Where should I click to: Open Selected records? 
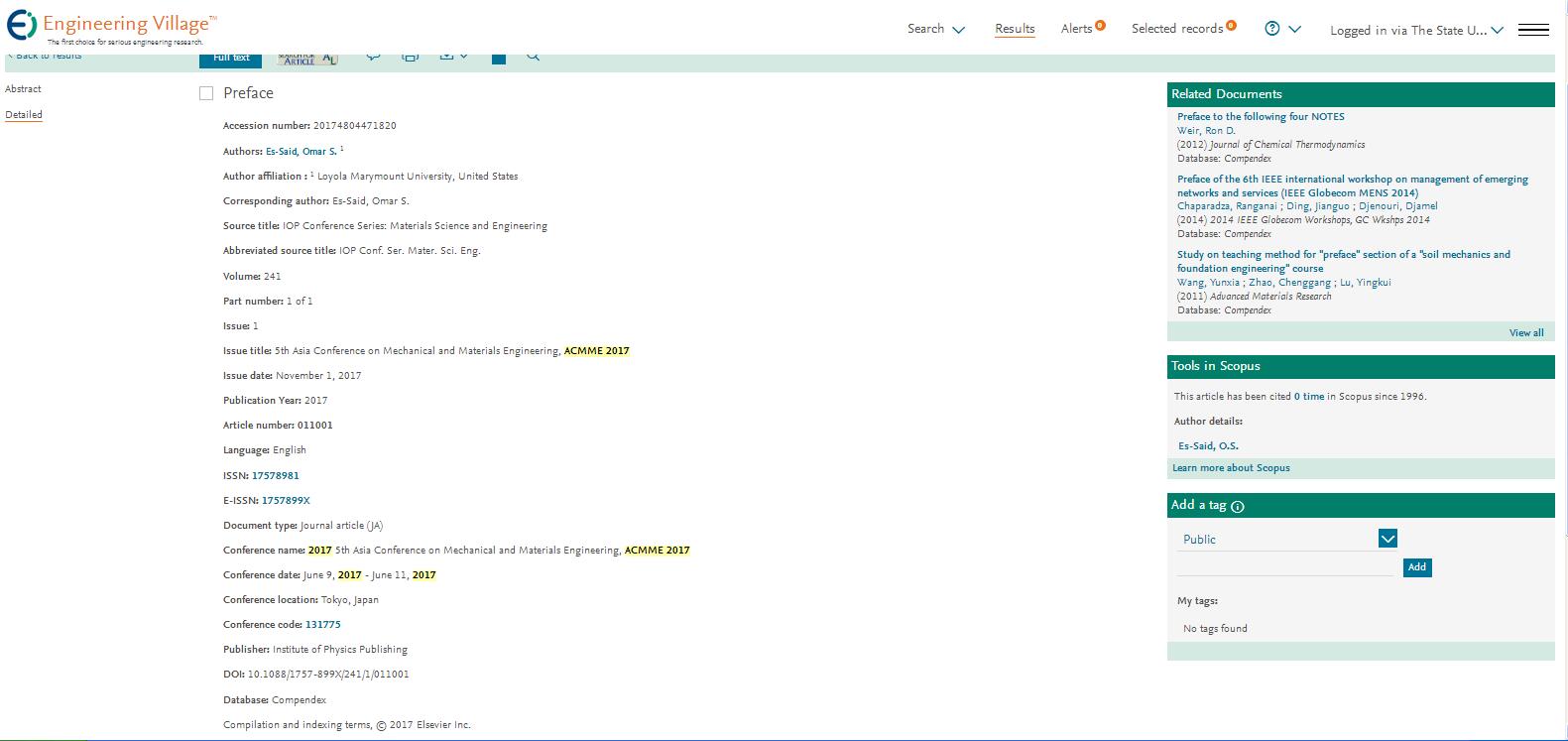tap(1183, 28)
